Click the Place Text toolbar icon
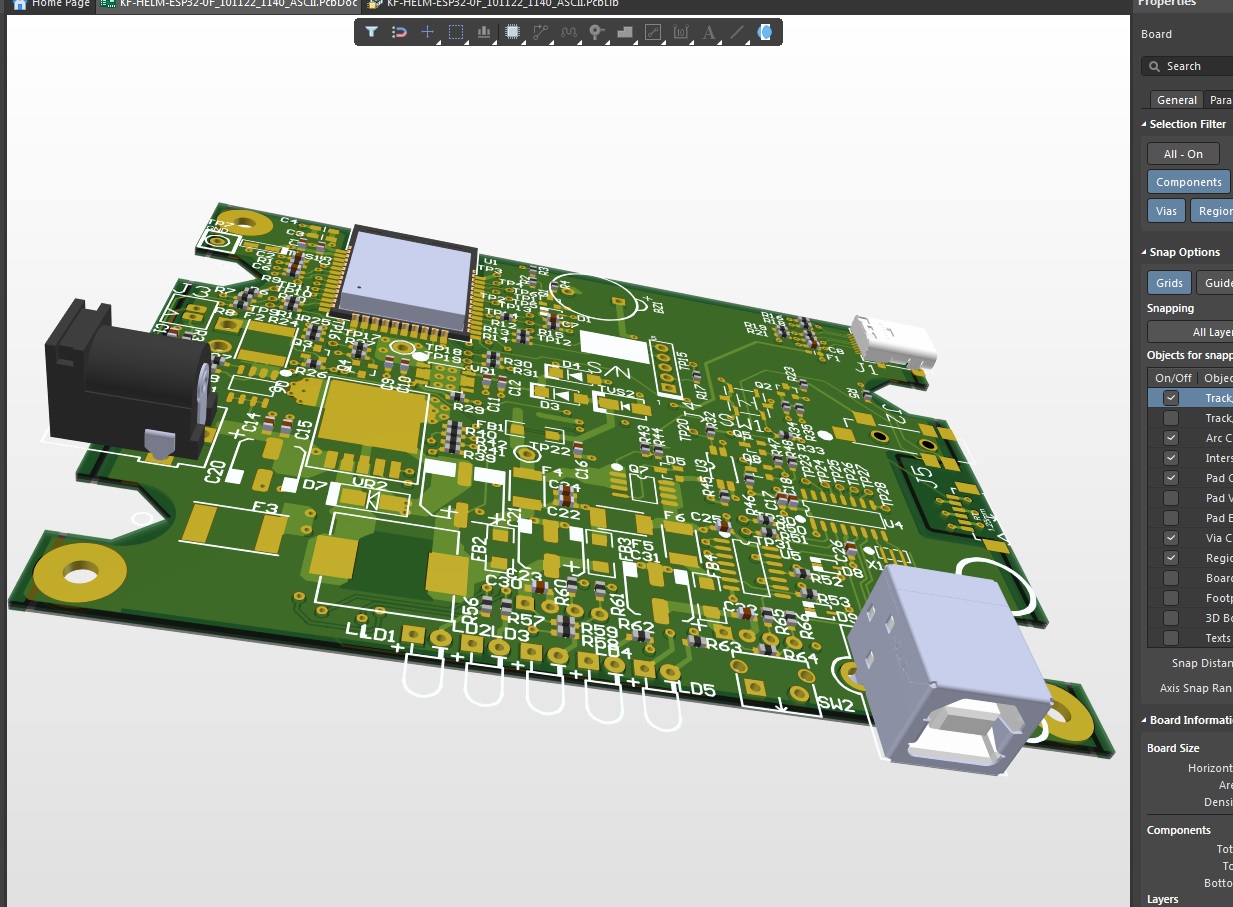This screenshot has width=1233, height=907. [708, 32]
